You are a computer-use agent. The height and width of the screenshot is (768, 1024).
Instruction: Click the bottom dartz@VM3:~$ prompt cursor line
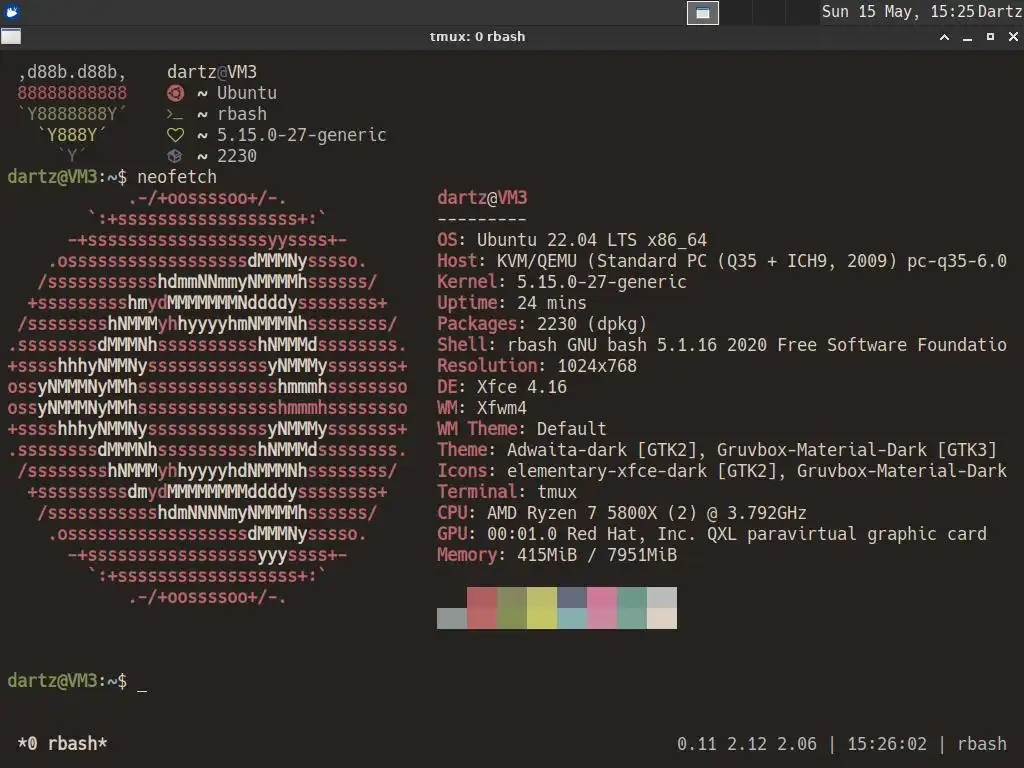(77, 681)
